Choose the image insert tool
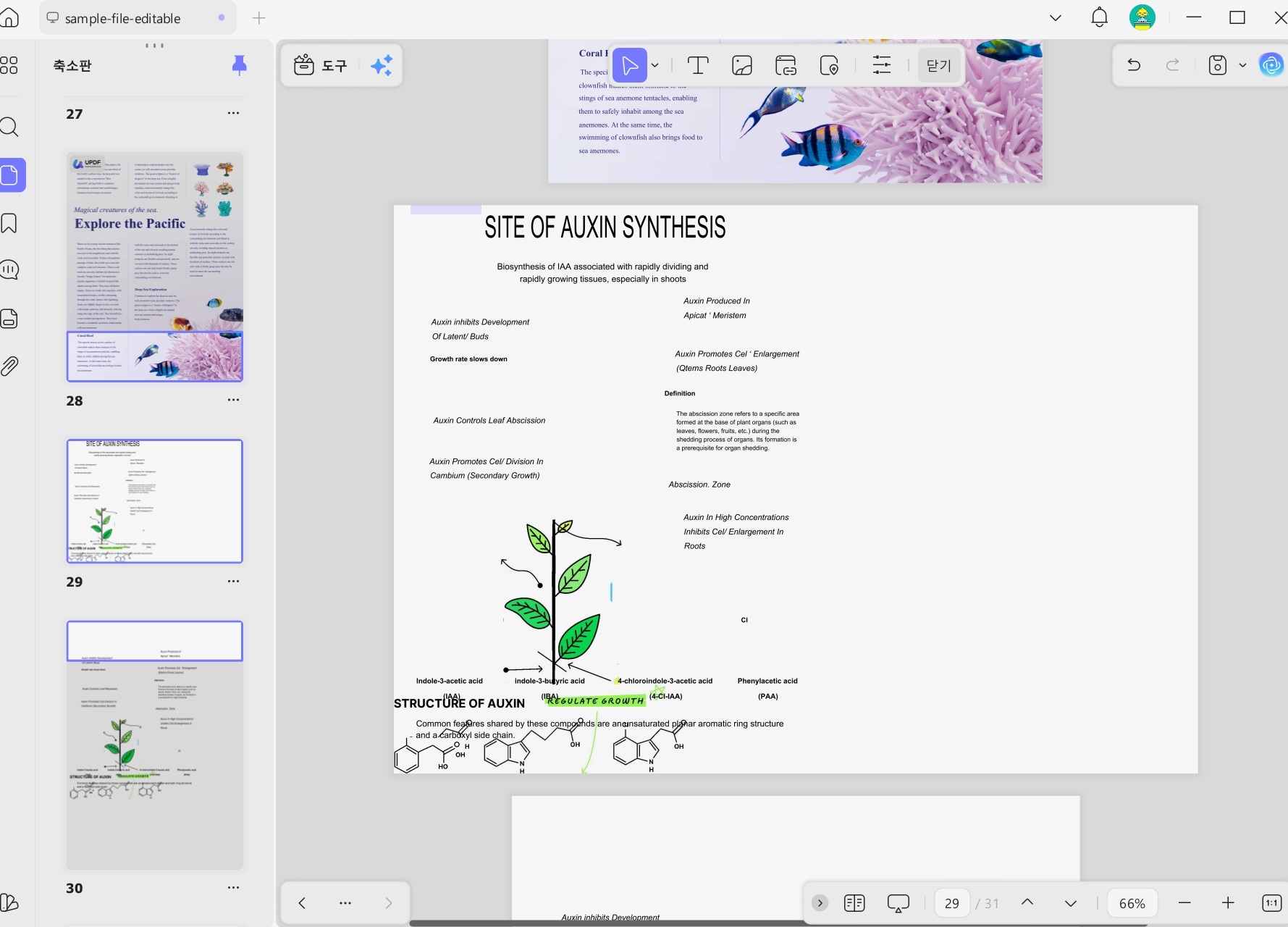 [742, 66]
